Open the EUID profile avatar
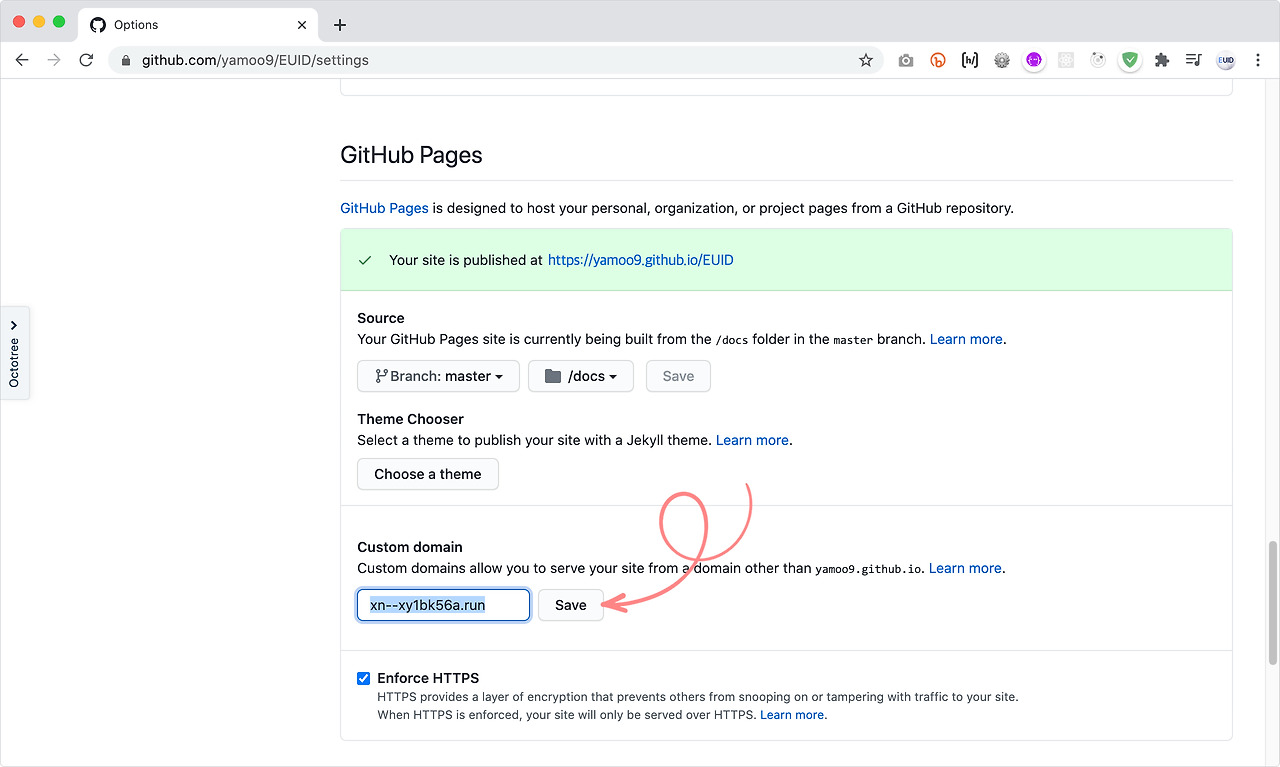1280x767 pixels. point(1225,60)
